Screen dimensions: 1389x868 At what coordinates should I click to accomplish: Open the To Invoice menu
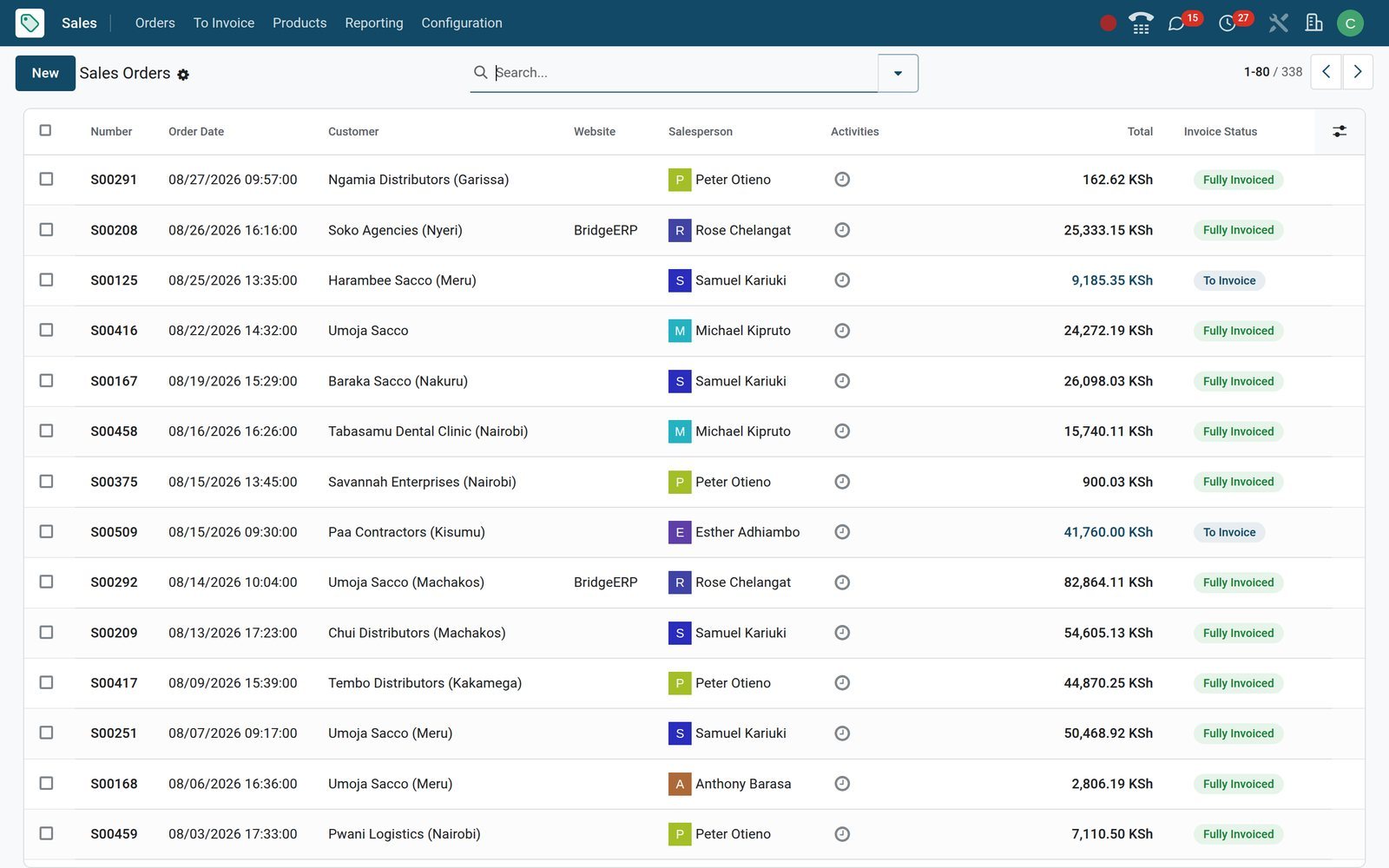224,23
